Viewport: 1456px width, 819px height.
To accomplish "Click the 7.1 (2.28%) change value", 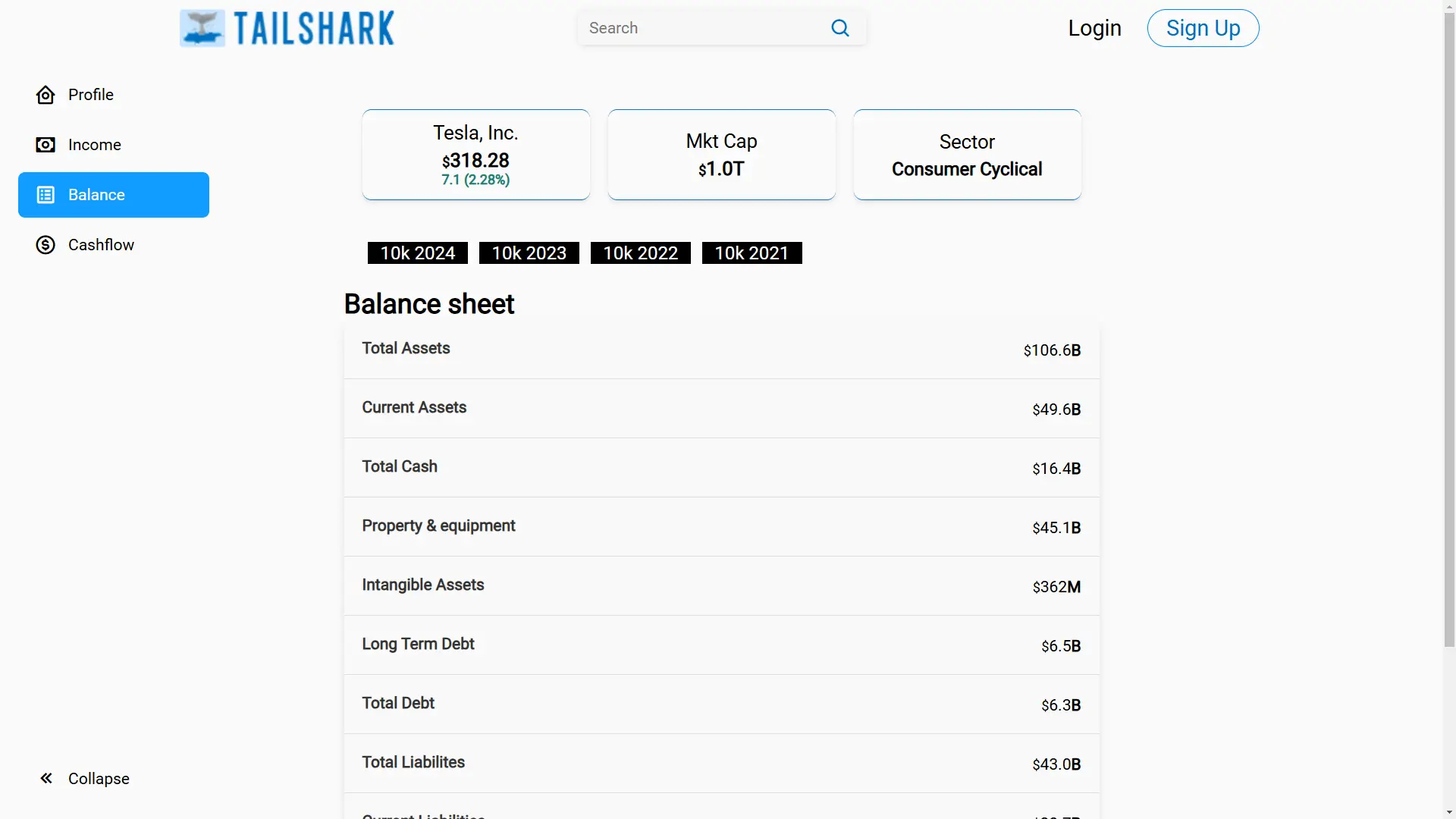I will (x=475, y=180).
